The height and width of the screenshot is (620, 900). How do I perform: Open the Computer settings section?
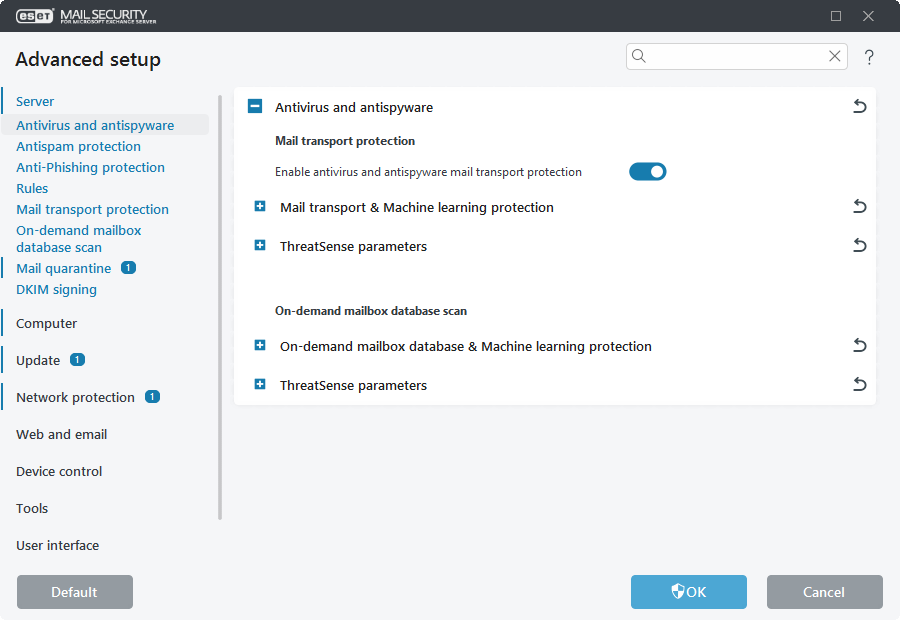point(46,323)
